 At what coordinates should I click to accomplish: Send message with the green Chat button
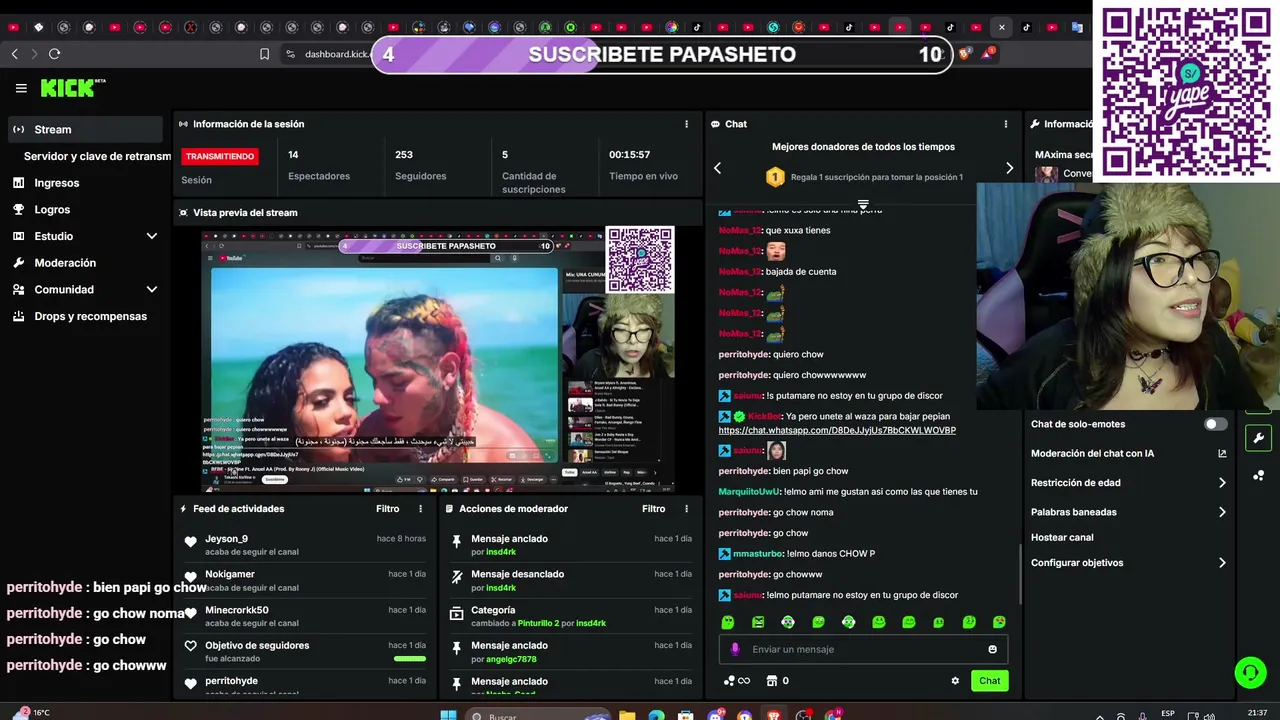[x=989, y=681]
